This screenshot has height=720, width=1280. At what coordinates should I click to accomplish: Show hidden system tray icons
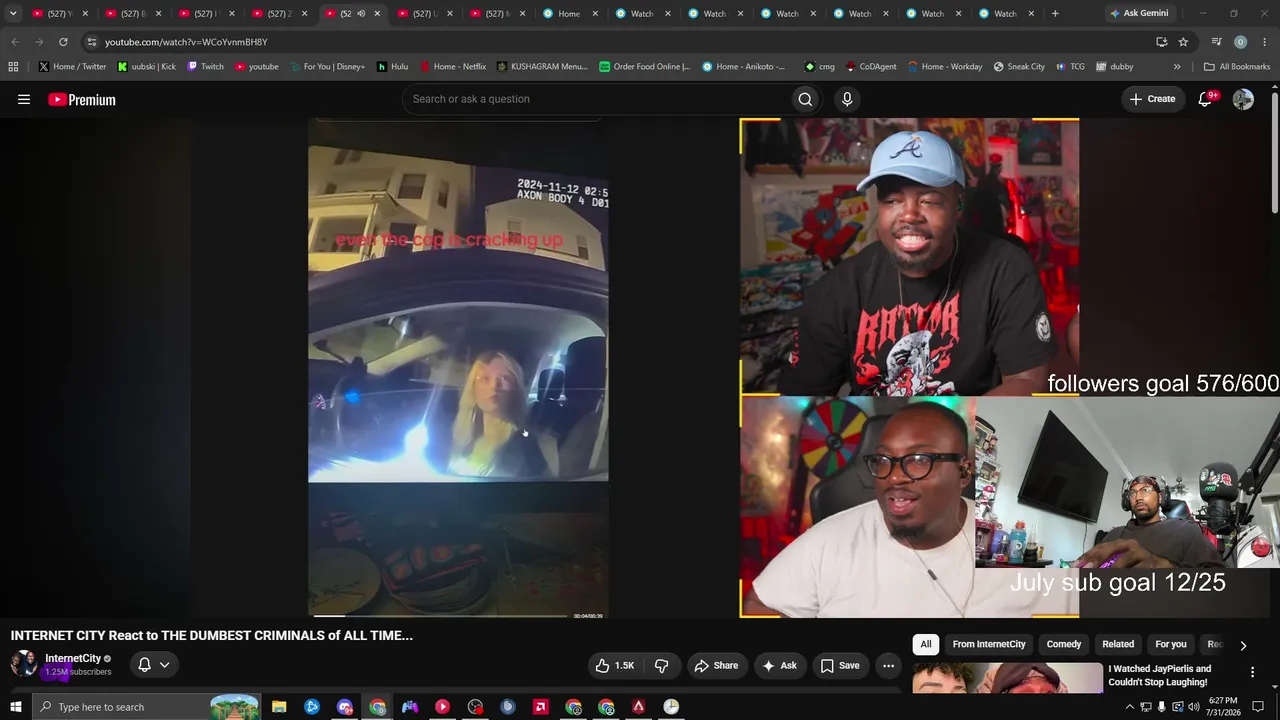click(x=1130, y=707)
